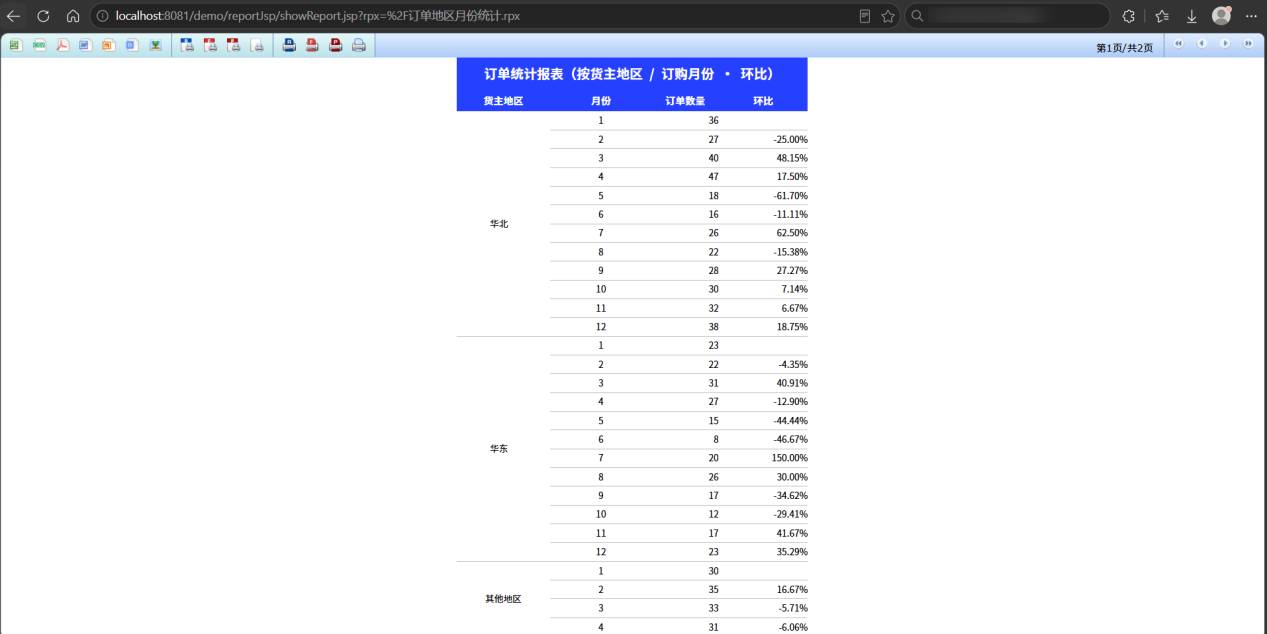
Task: Click the browser address bar URL
Action: pos(317,16)
